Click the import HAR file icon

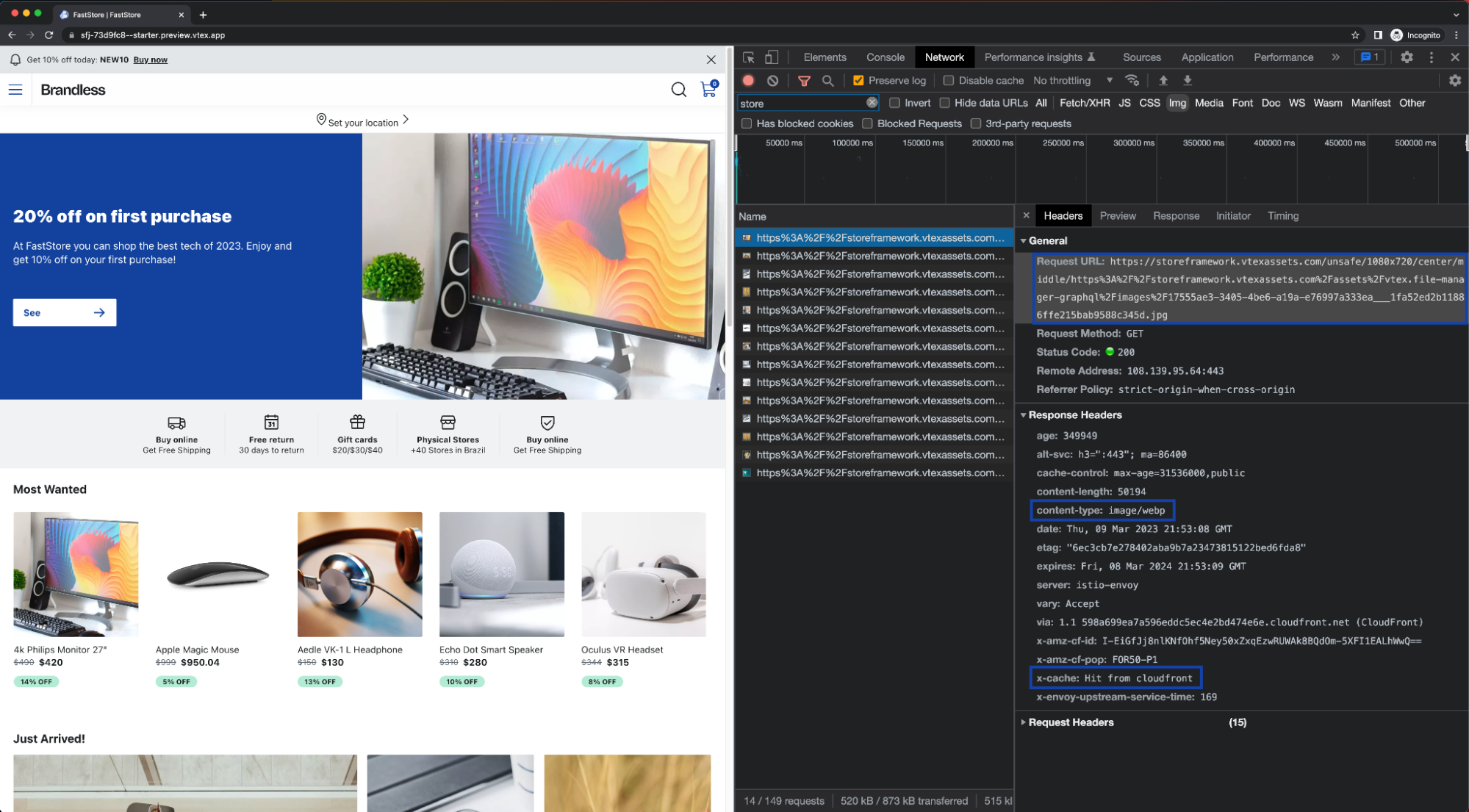[x=1162, y=80]
